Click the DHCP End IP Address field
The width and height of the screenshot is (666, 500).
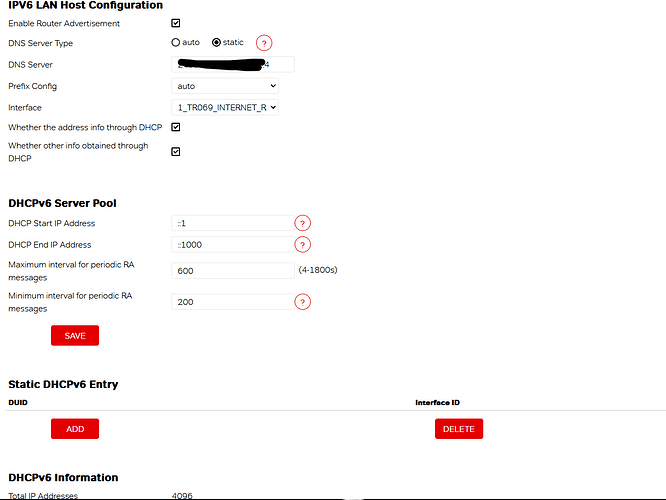(231, 244)
